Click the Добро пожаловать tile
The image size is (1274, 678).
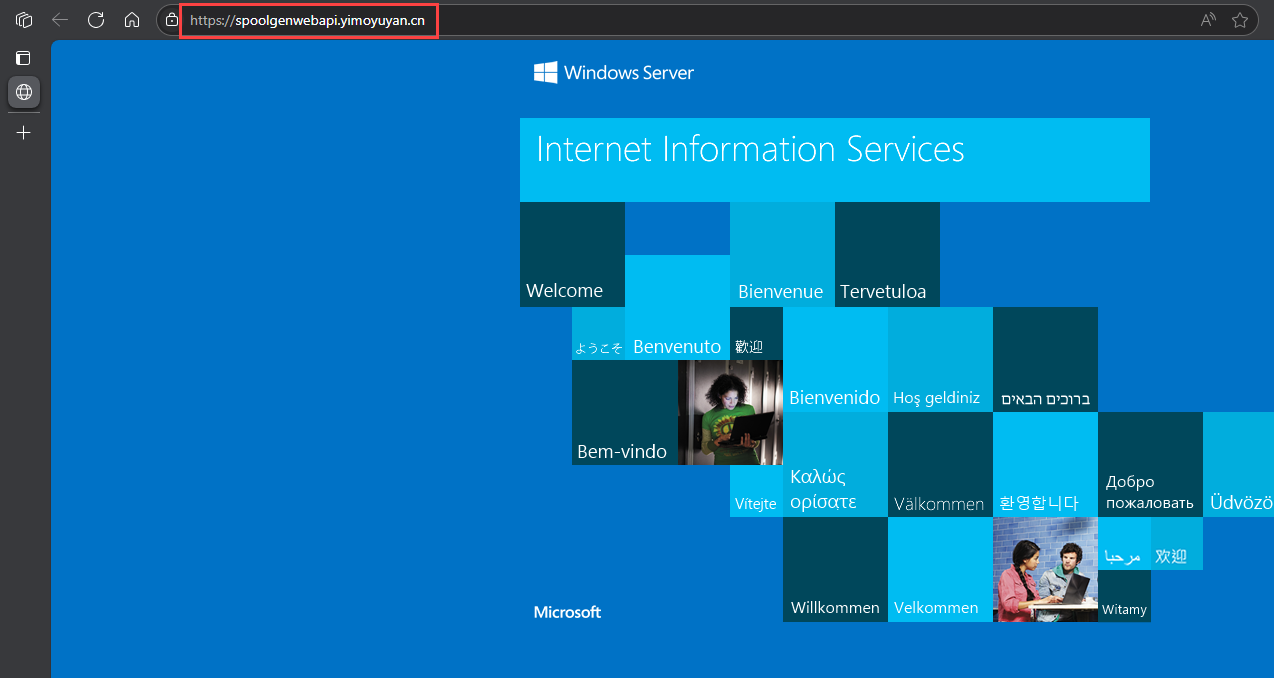[x=1150, y=465]
